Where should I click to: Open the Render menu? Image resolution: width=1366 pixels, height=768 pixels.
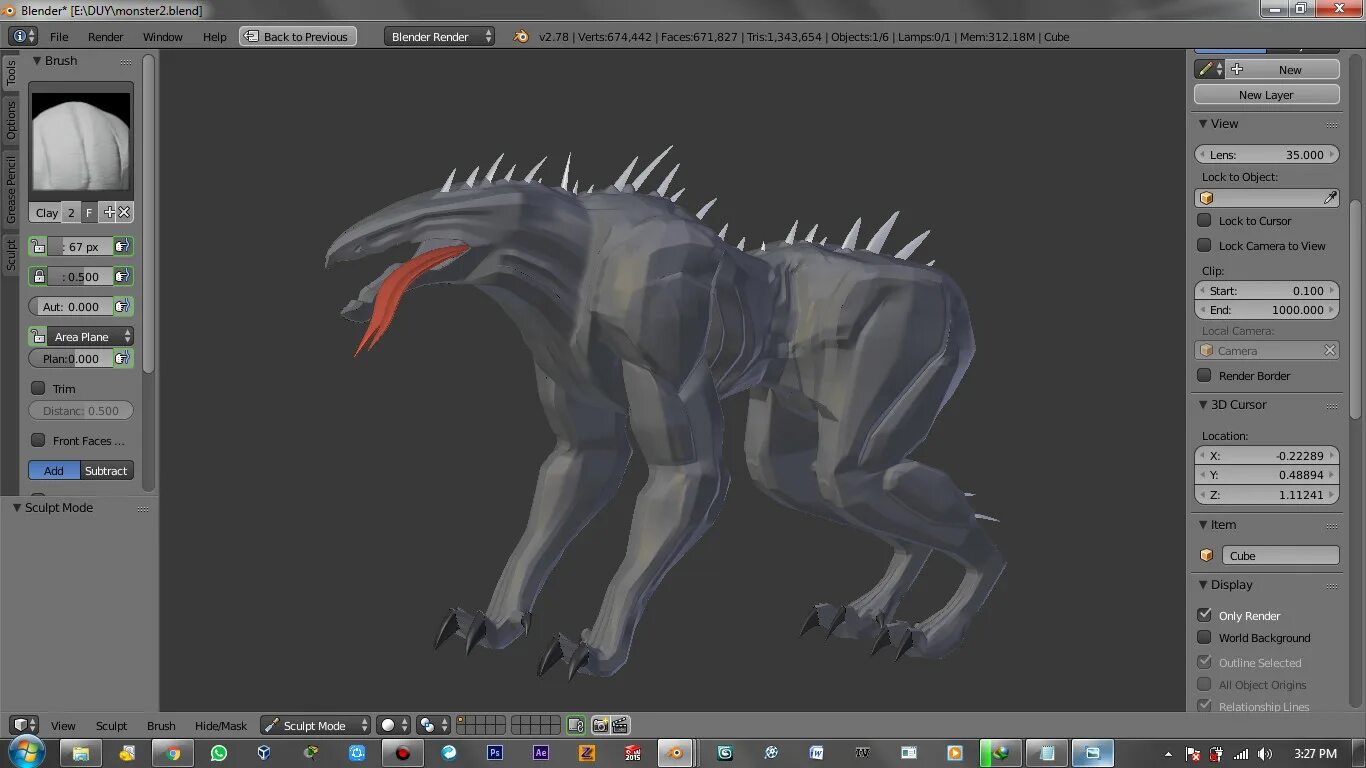(106, 37)
